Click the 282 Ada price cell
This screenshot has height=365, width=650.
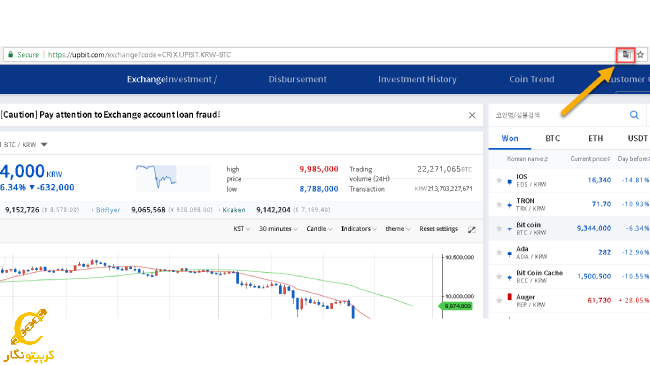[604, 252]
